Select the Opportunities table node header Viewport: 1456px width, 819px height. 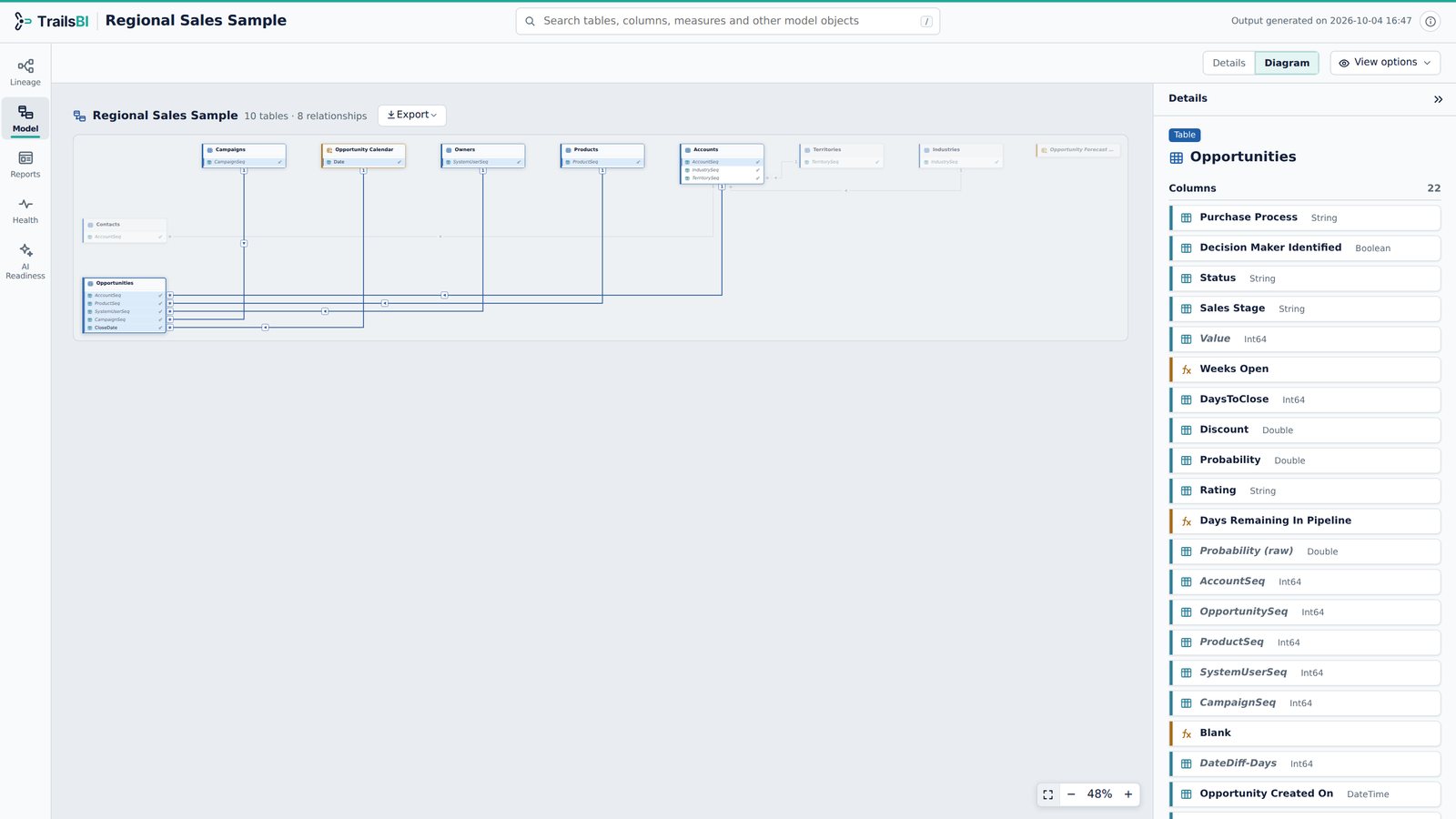(125, 284)
